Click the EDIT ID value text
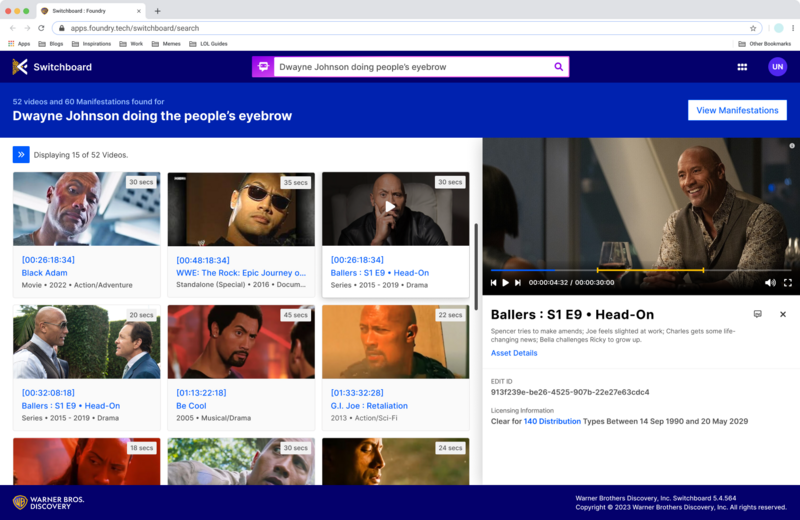This screenshot has width=800, height=520. point(570,392)
